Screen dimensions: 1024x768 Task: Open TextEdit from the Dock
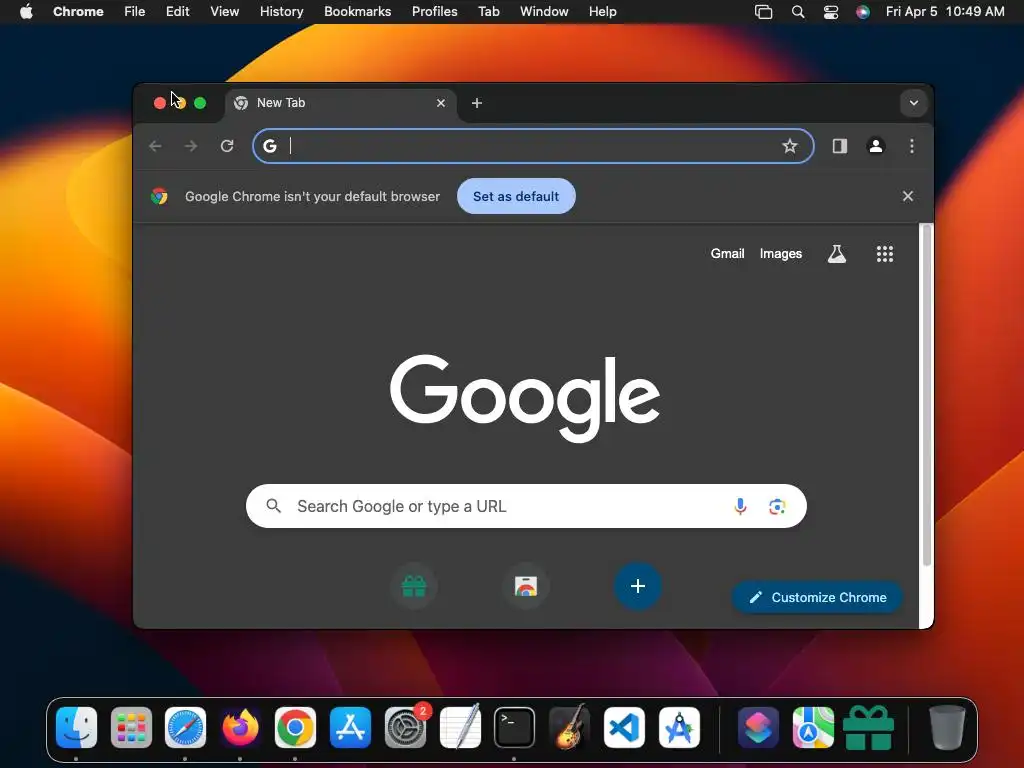[x=460, y=727]
